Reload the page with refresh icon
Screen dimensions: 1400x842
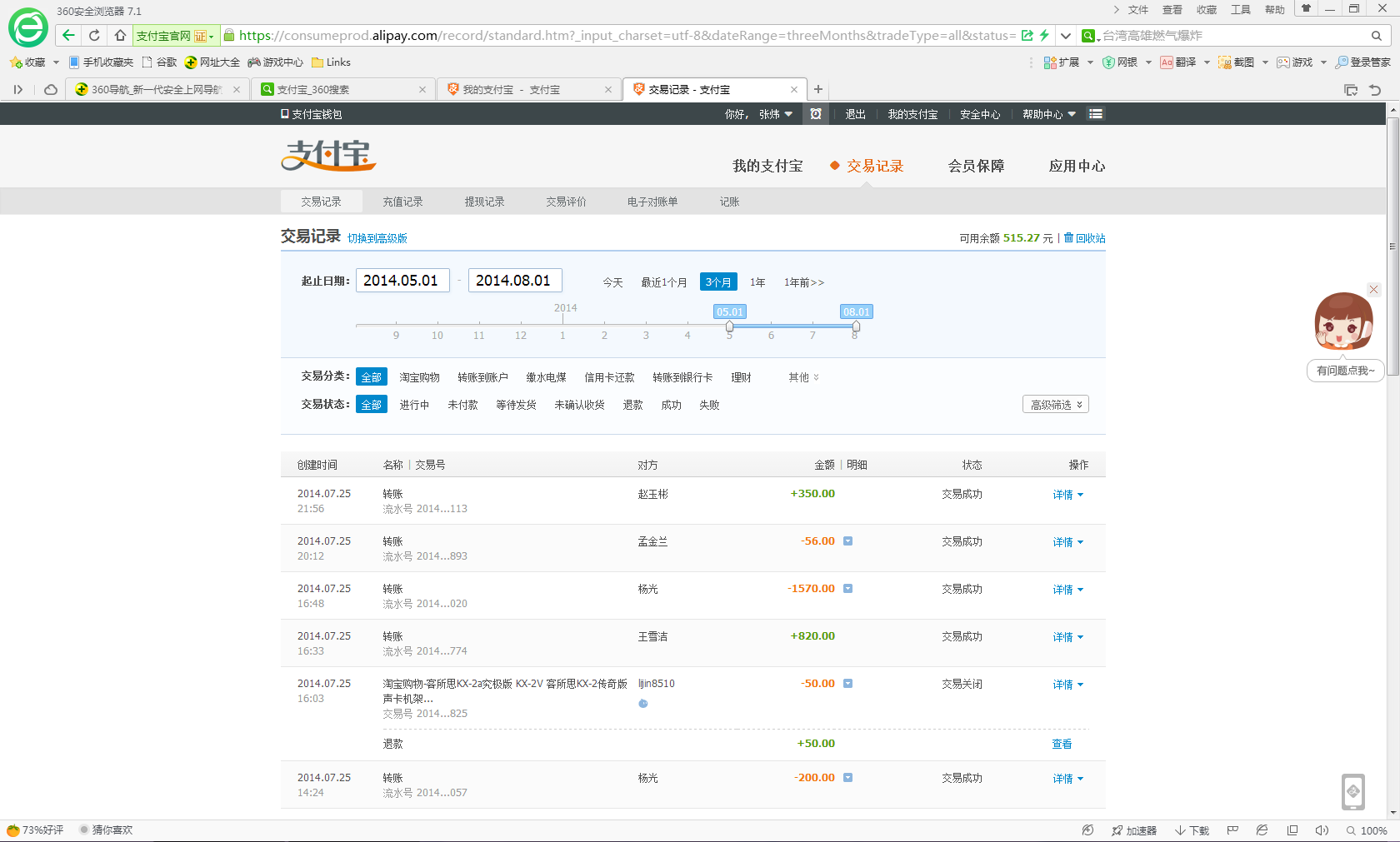tap(94, 35)
